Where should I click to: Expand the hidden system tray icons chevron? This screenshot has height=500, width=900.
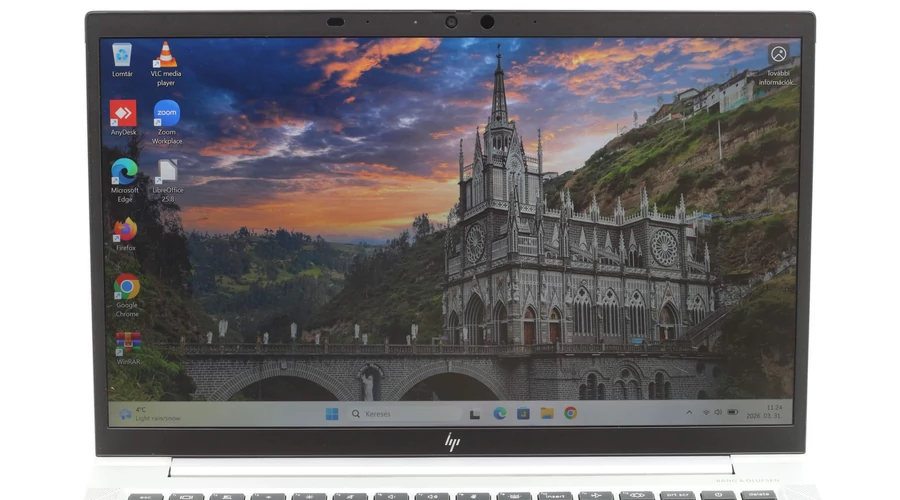[x=689, y=413]
